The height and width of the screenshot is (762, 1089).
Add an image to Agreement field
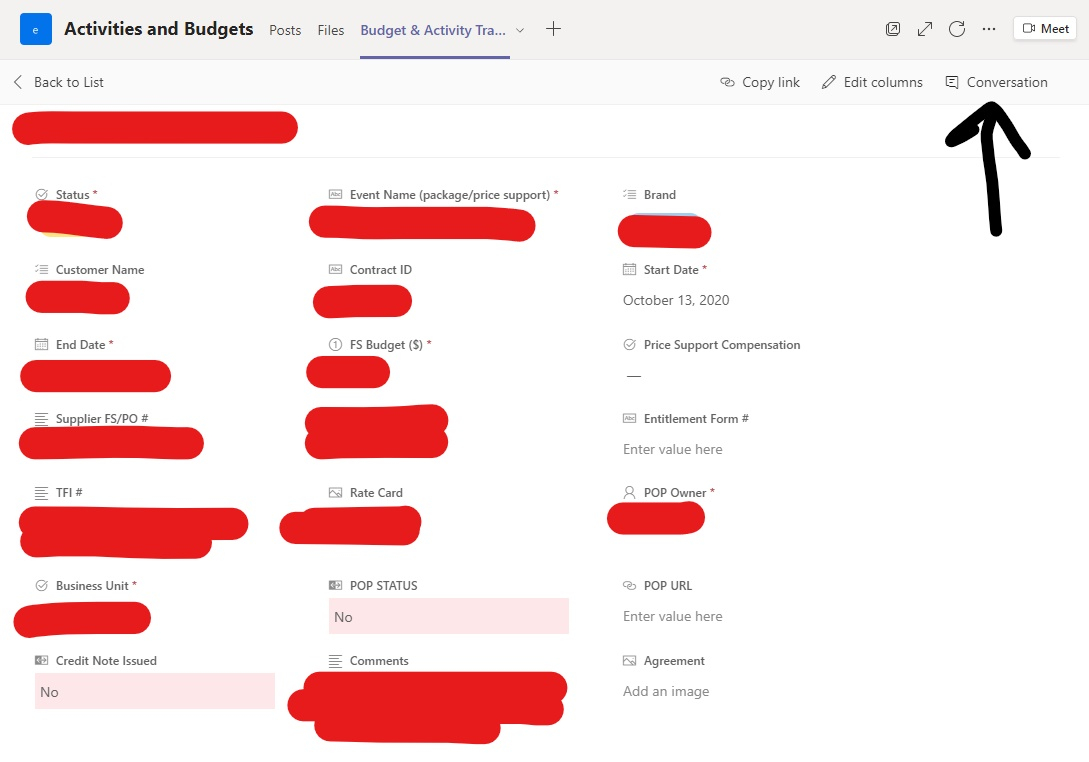[x=666, y=691]
